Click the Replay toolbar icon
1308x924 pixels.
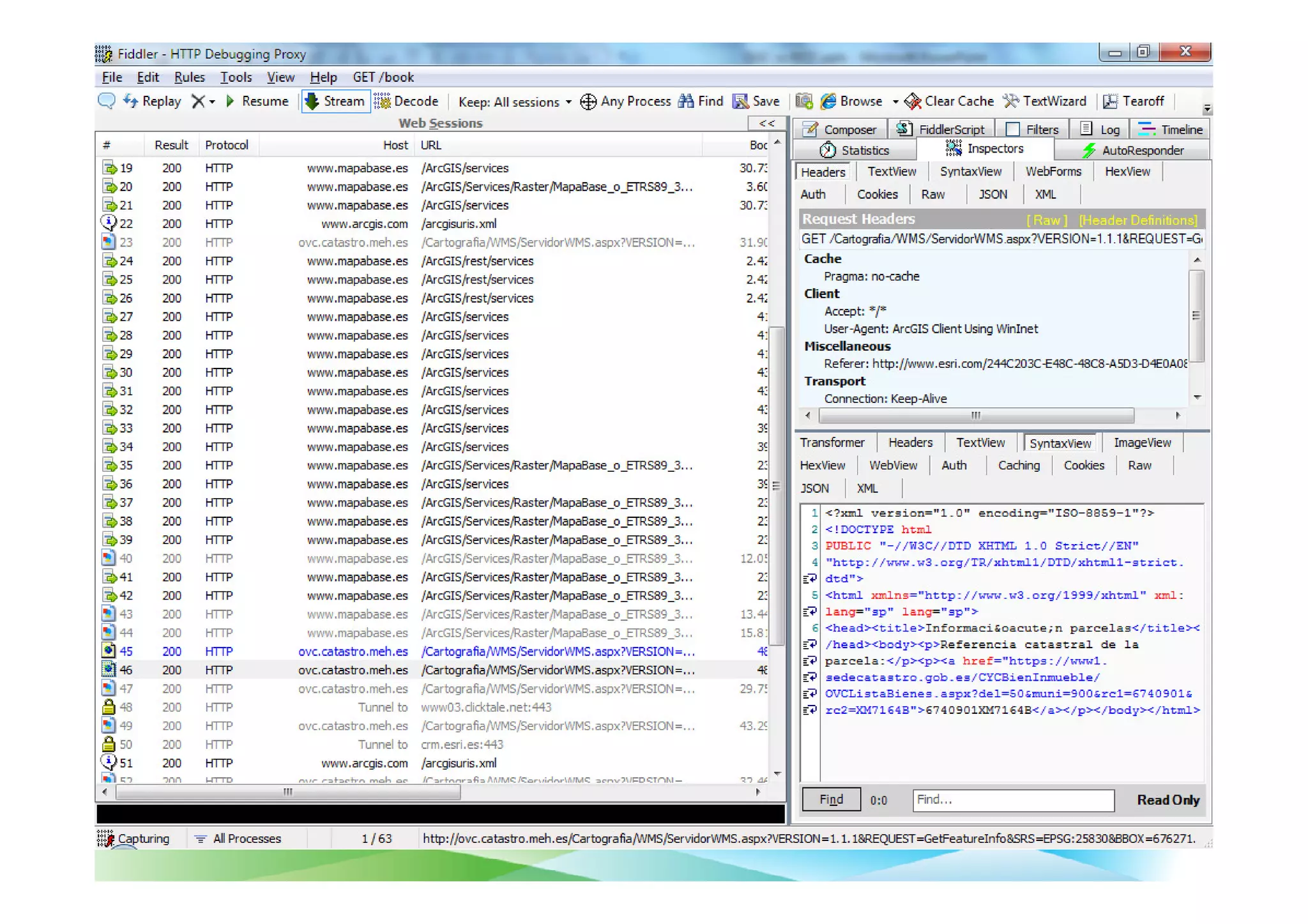131,101
